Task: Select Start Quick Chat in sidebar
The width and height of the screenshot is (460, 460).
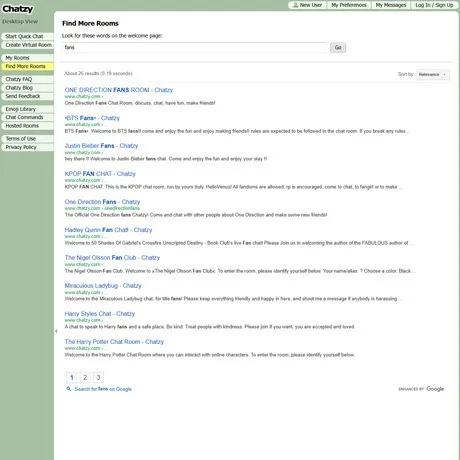Action: [27, 36]
